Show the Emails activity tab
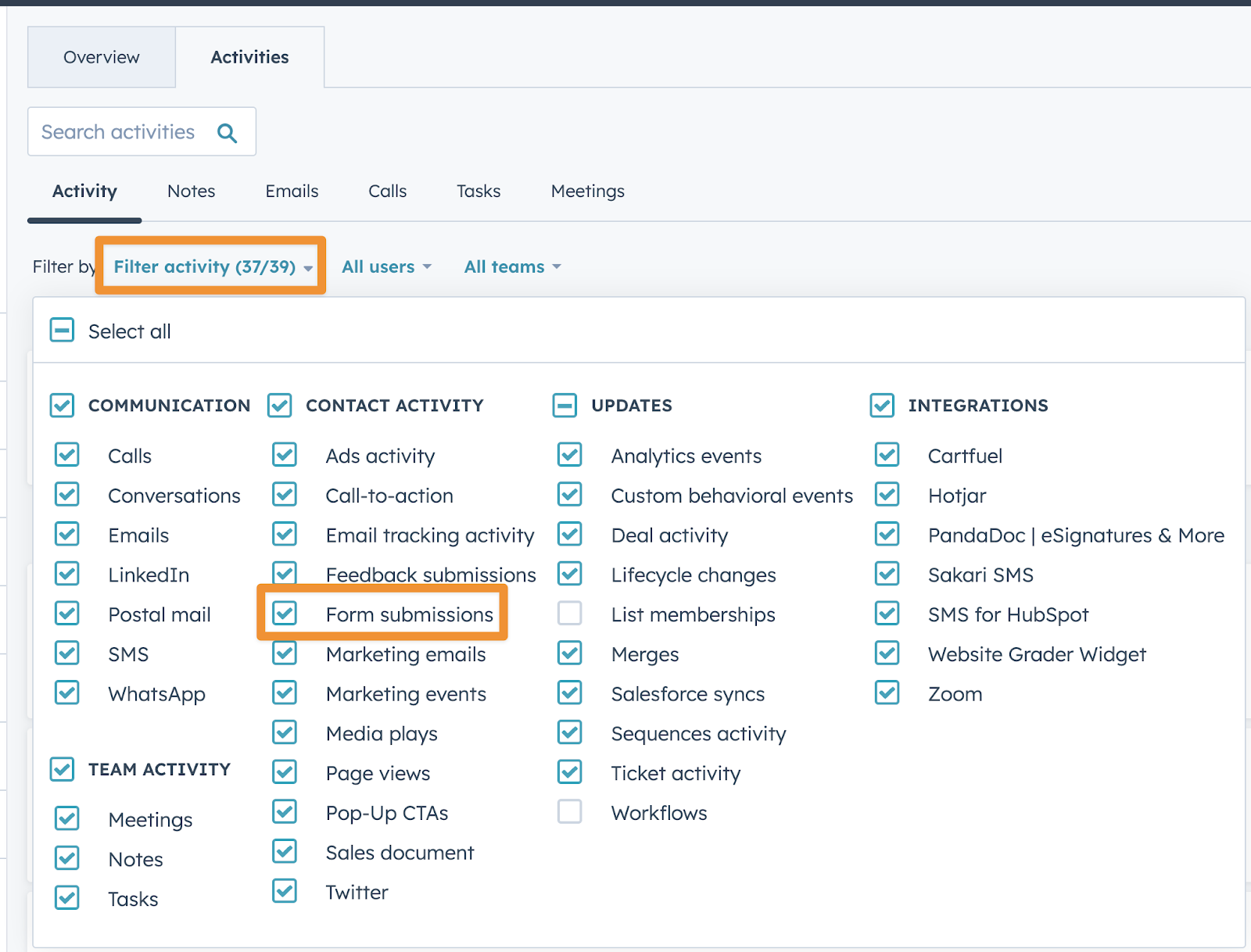 (292, 191)
